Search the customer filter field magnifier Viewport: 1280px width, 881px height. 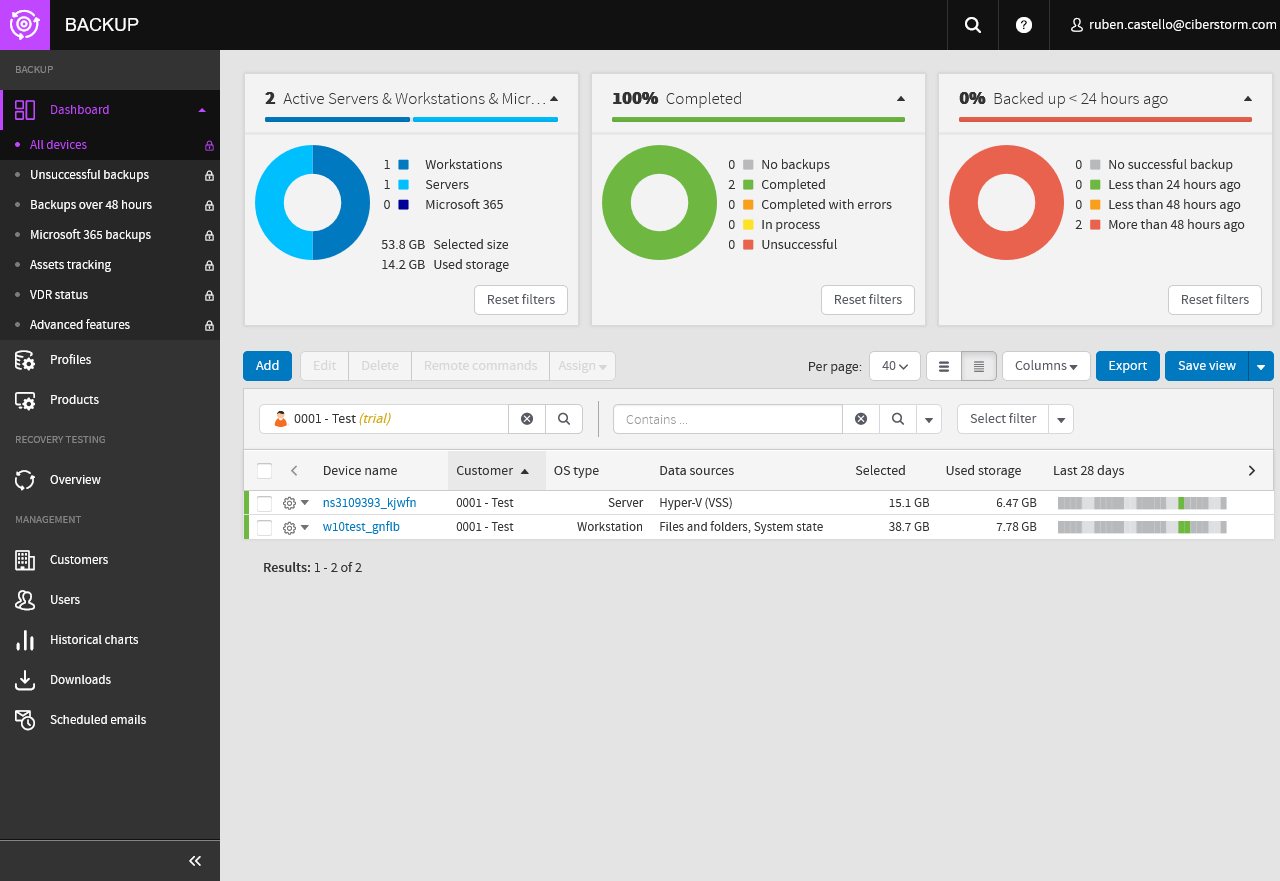tap(564, 419)
